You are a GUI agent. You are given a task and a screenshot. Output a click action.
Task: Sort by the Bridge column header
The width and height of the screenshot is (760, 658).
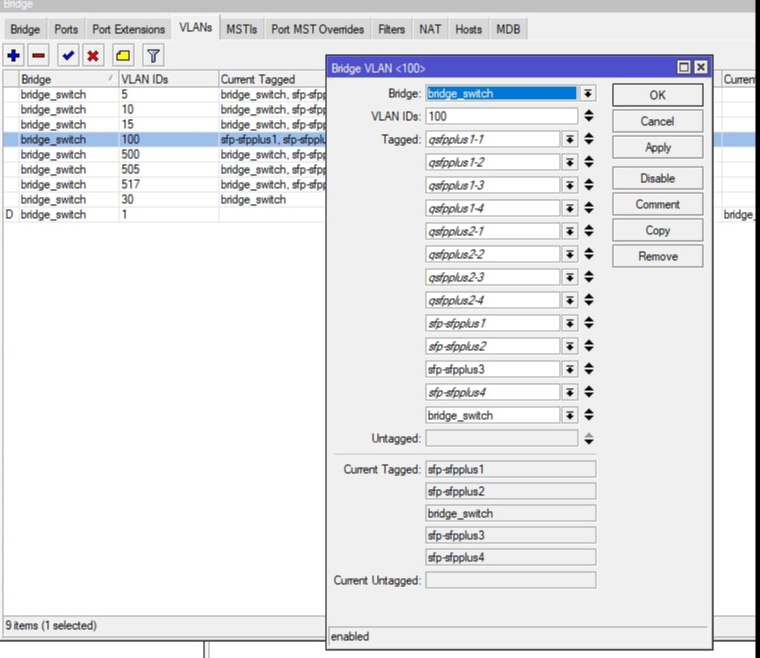click(x=68, y=79)
